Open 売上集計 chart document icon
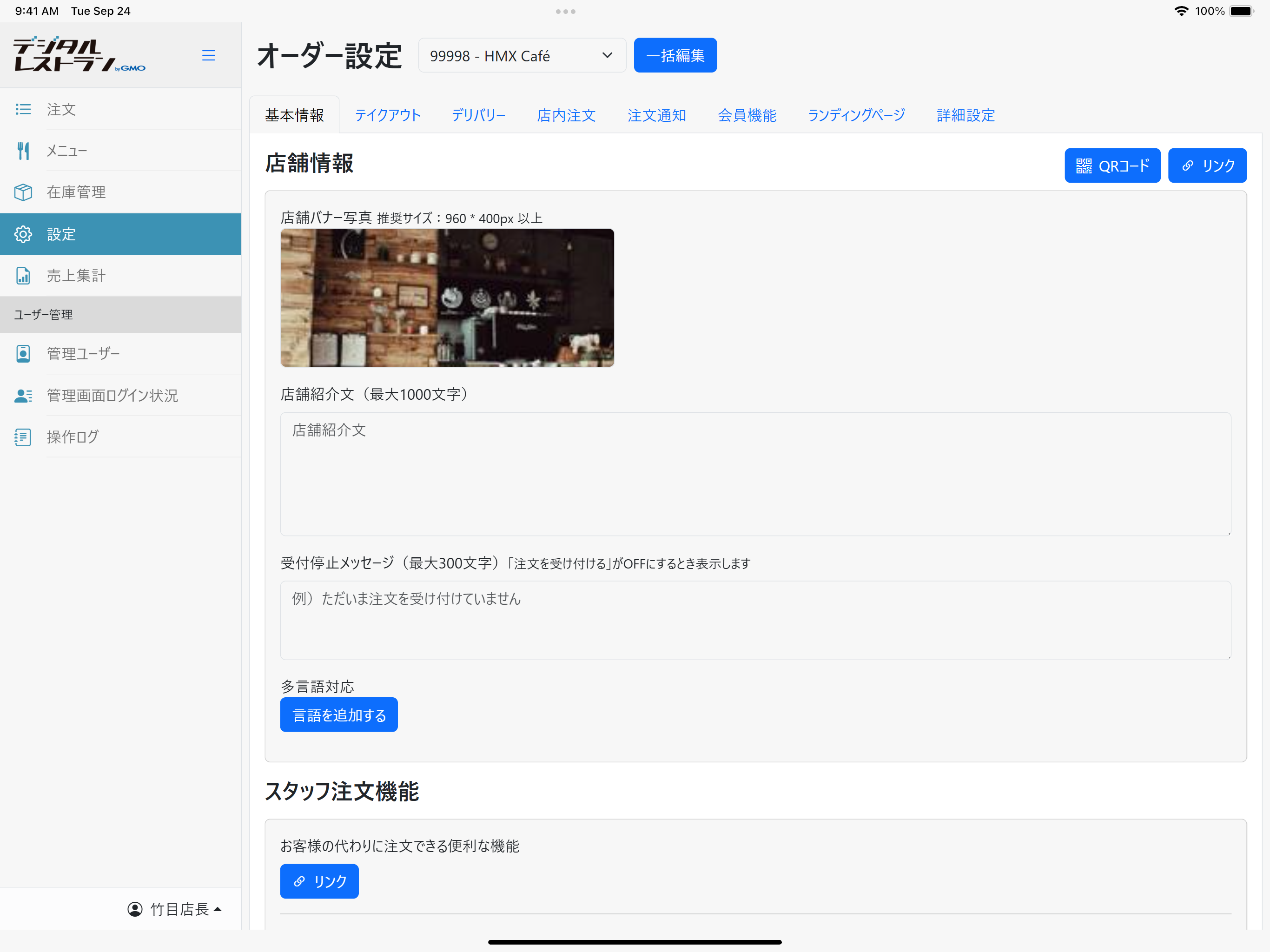The height and width of the screenshot is (952, 1270). [23, 276]
